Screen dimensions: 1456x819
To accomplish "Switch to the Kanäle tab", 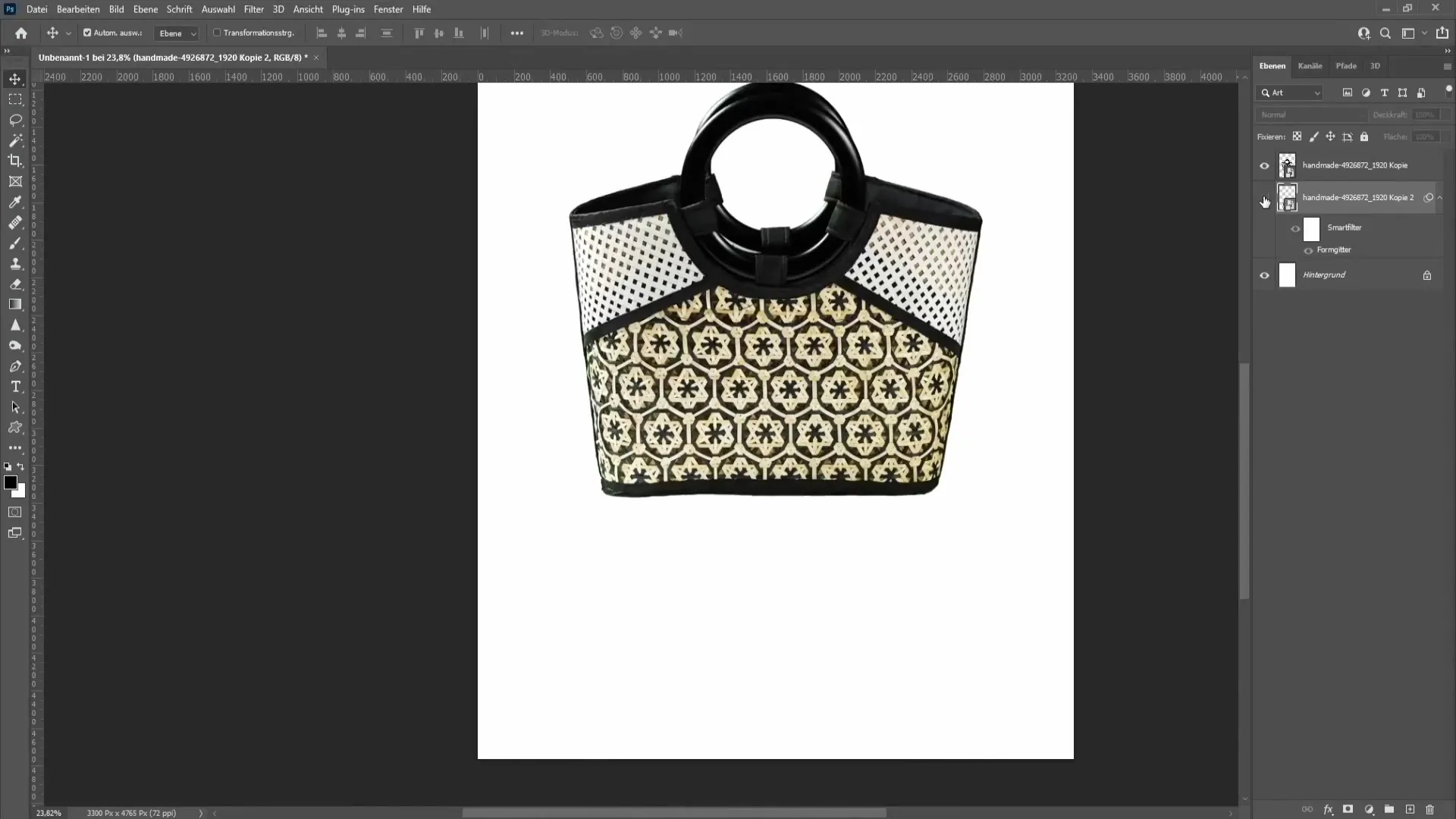I will [x=1311, y=65].
